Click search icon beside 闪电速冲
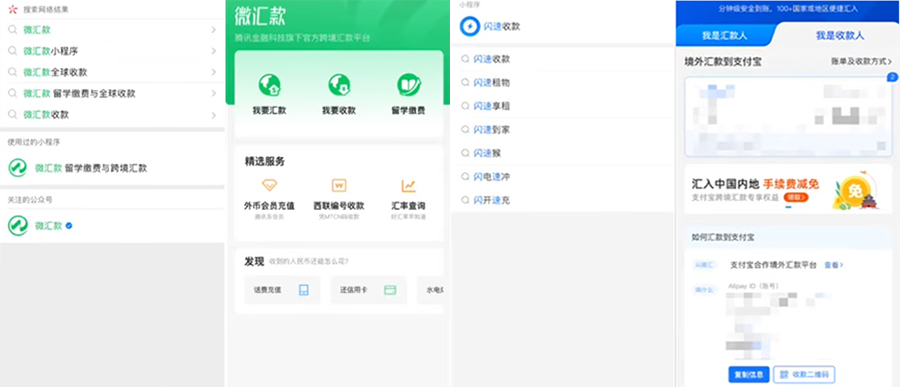The width and height of the screenshot is (900, 387). 465,177
